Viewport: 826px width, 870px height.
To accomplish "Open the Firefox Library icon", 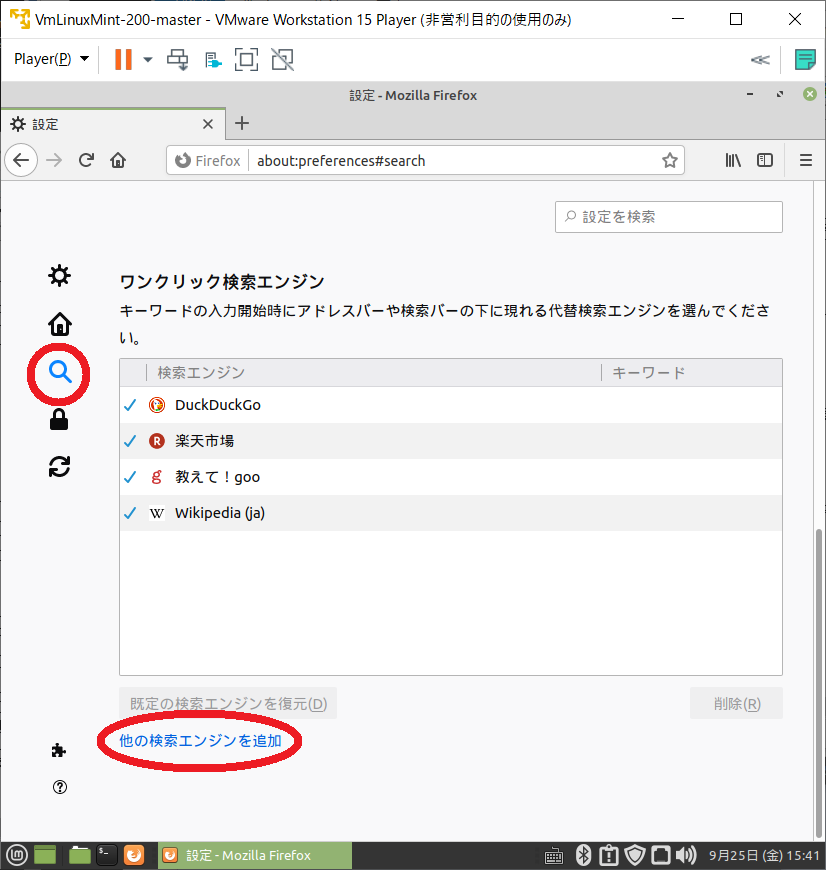I will coord(733,160).
